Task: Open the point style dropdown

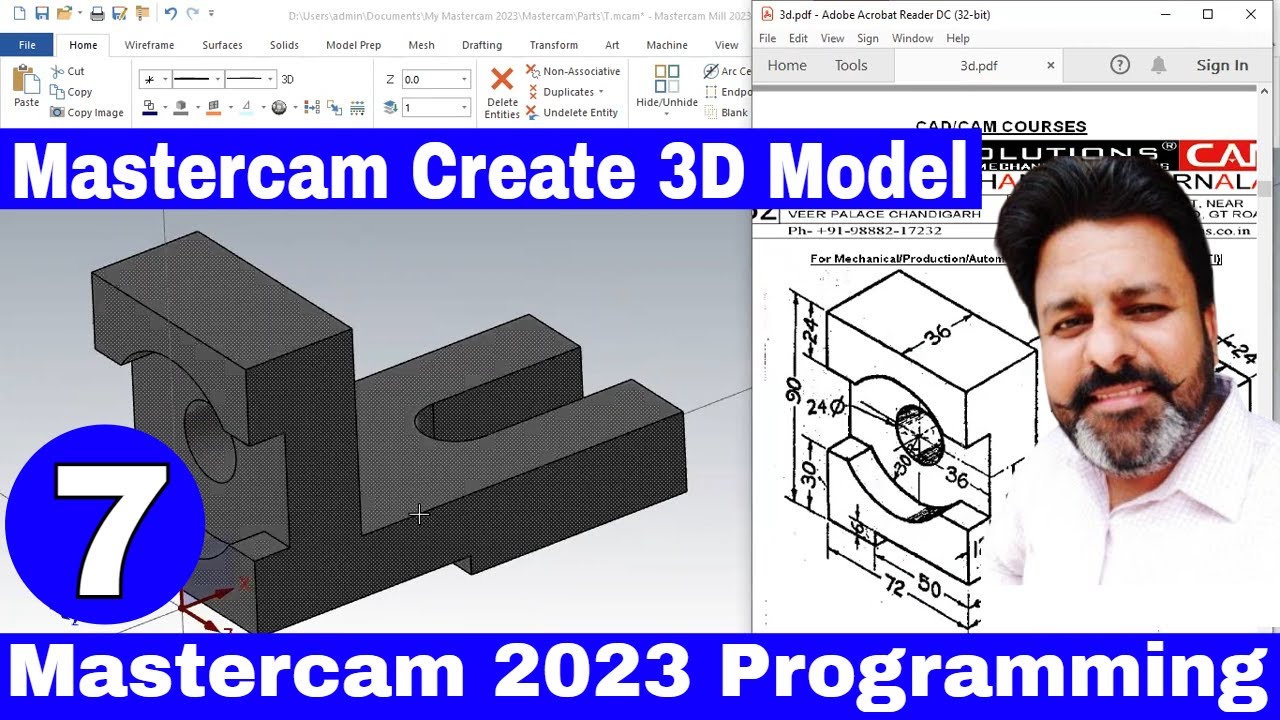Action: (165, 79)
